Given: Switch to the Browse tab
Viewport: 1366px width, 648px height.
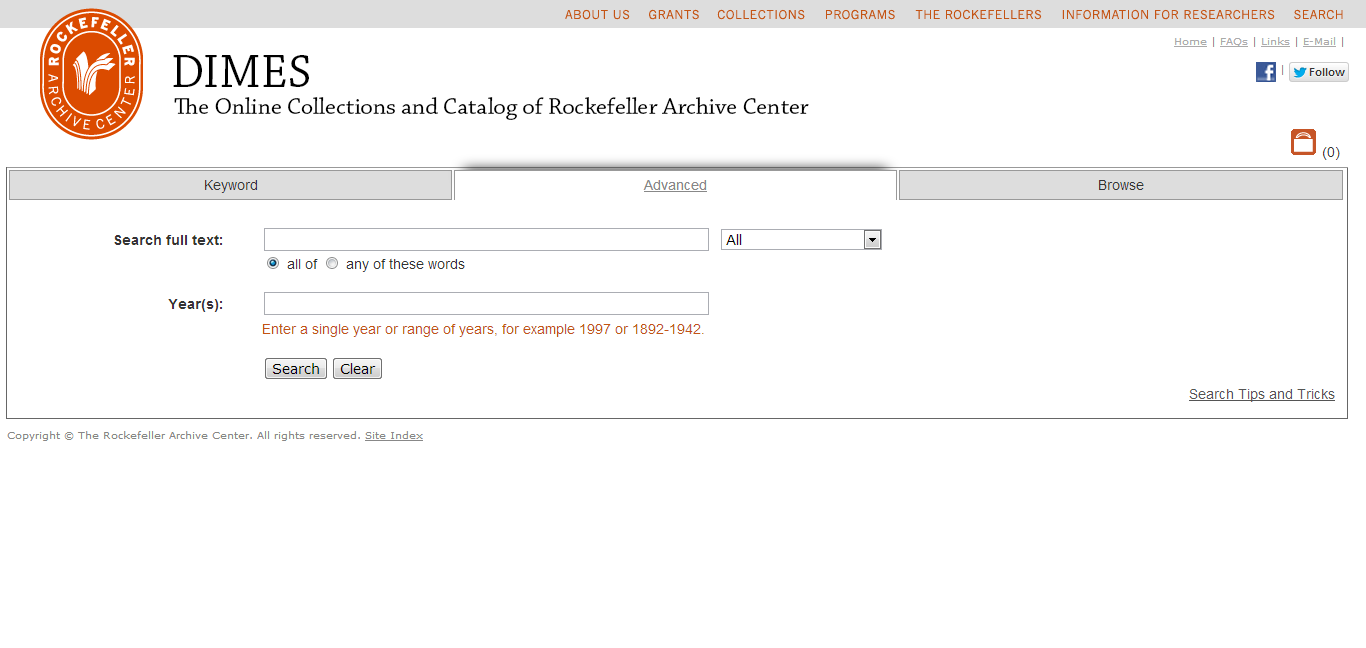Looking at the screenshot, I should [x=1121, y=185].
